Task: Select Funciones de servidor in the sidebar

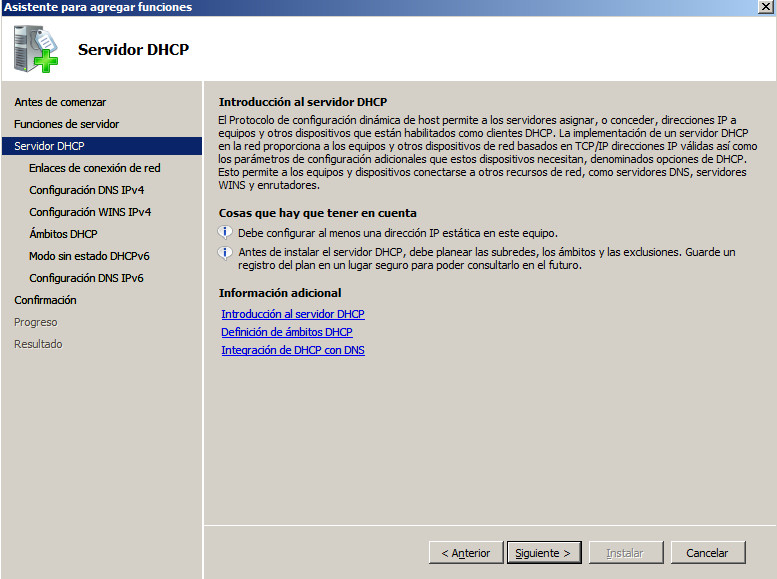Action: 66,124
